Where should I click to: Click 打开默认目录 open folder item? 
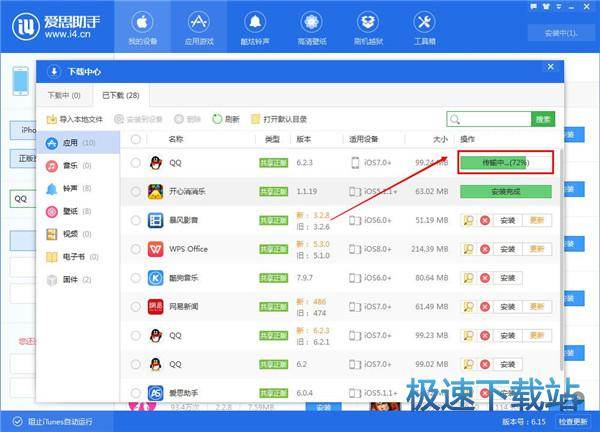coord(279,119)
